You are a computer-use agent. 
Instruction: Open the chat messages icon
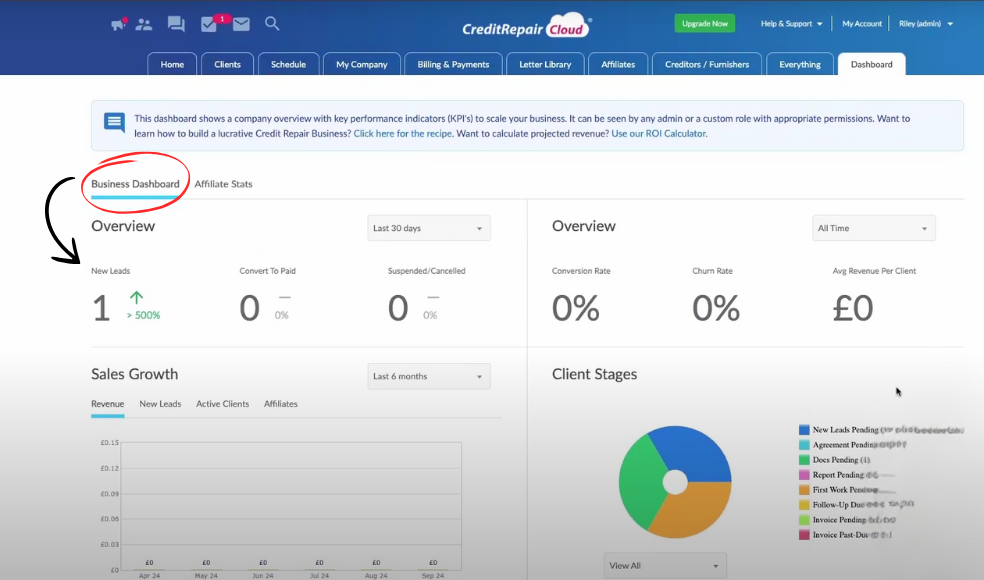(176, 24)
